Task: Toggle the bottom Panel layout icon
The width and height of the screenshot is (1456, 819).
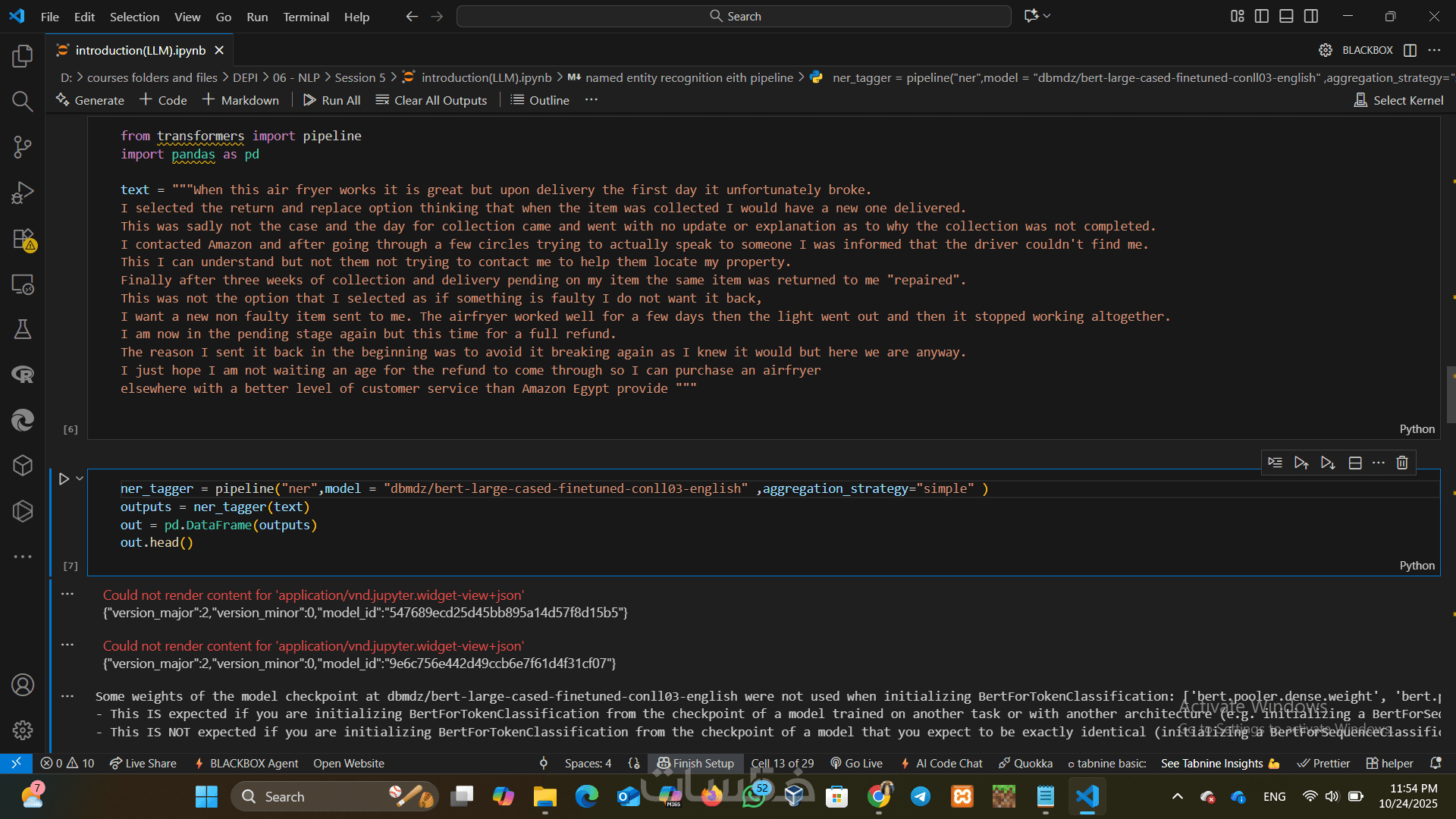Action: 1286,16
